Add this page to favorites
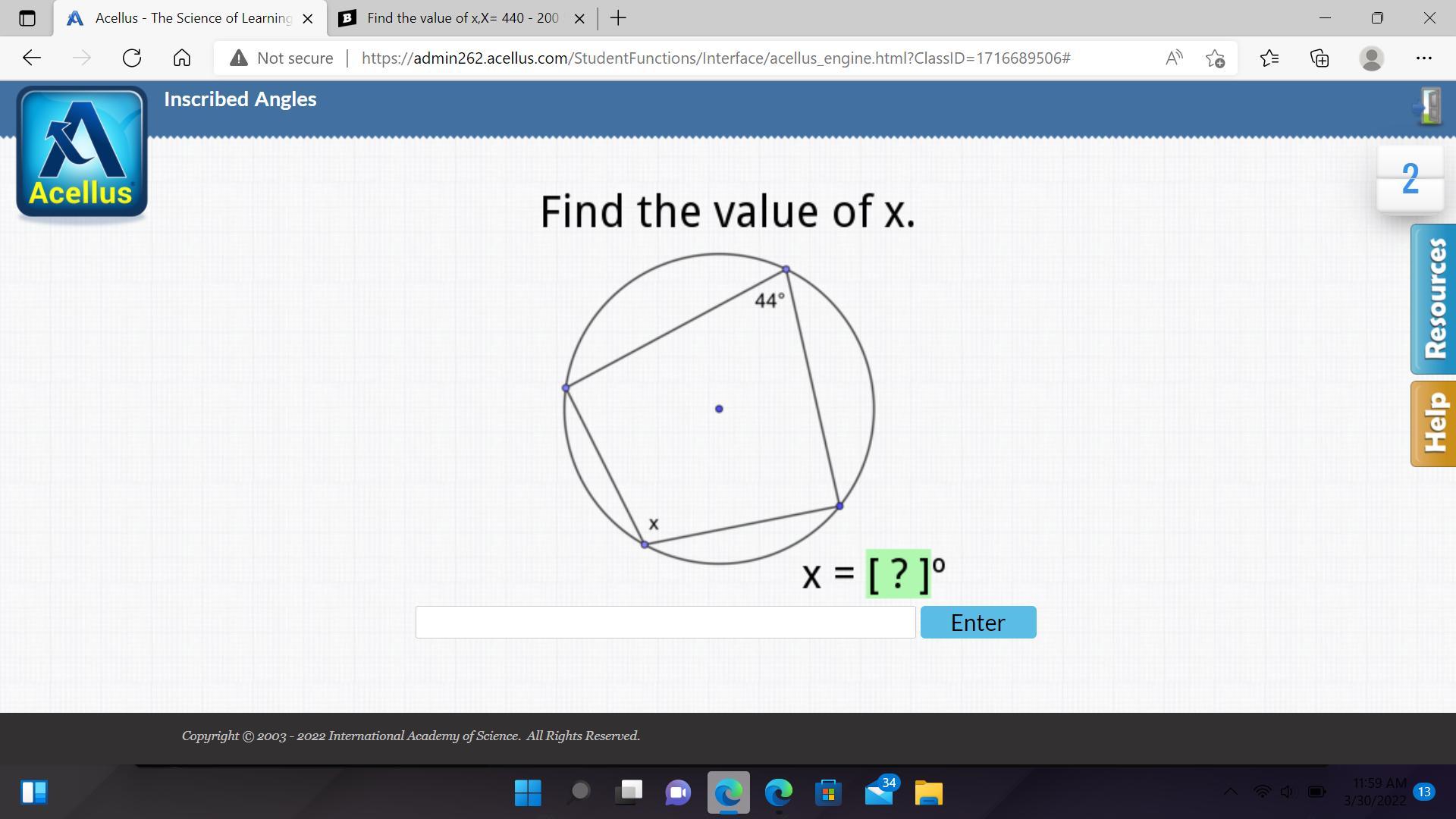1456x819 pixels. pyautogui.click(x=1215, y=58)
